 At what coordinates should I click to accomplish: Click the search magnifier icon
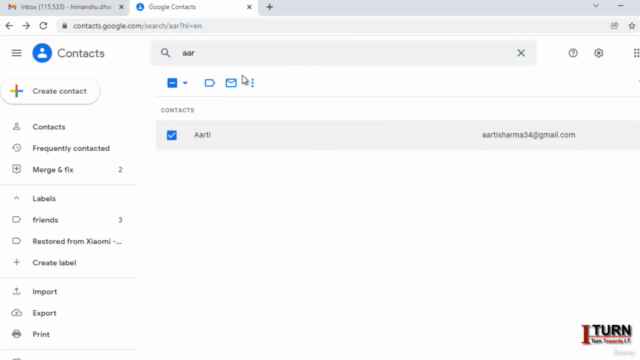point(165,53)
